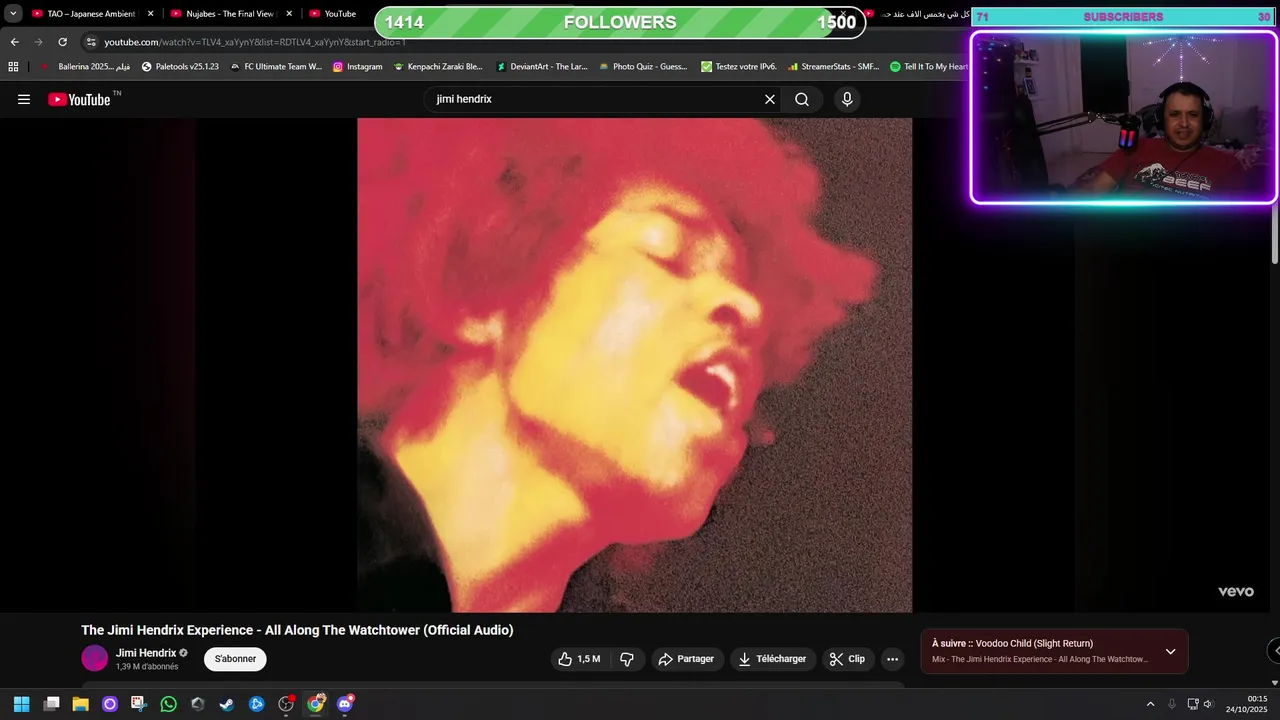Show hidden system tray icons
1280x720 pixels.
[1150, 704]
